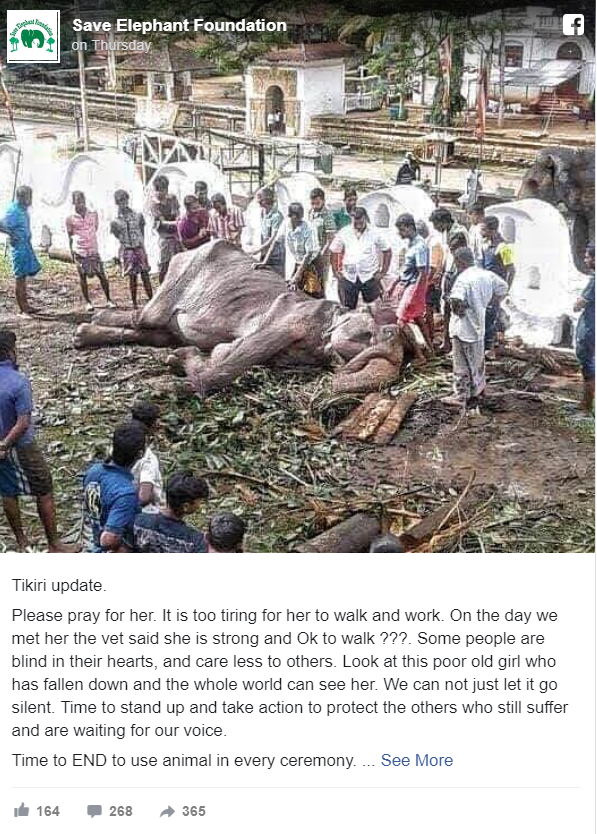Screen dimensions: 597x834
Task: Click the "Time to END to use animal" sentence
Action: tap(184, 760)
